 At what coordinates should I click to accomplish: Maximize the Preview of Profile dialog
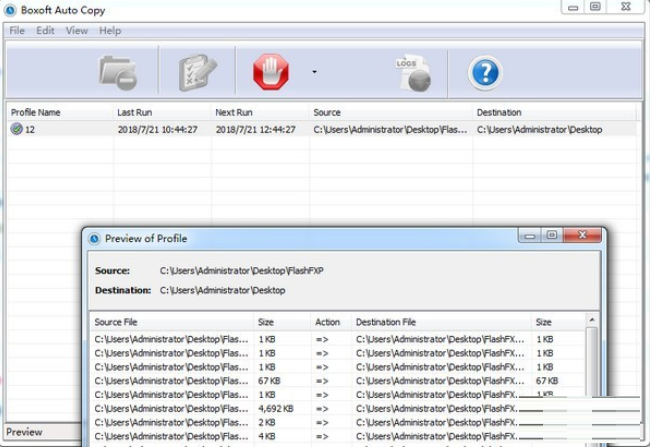(x=552, y=235)
